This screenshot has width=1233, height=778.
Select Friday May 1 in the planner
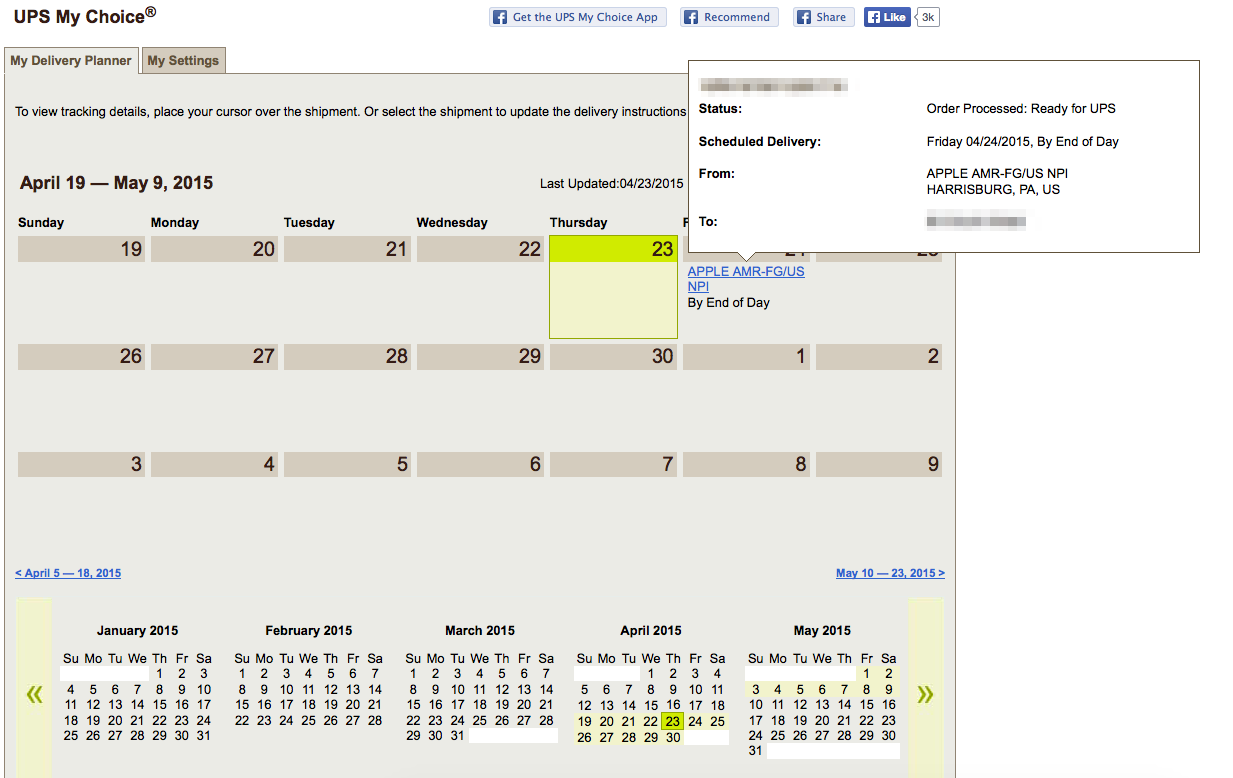(x=746, y=356)
